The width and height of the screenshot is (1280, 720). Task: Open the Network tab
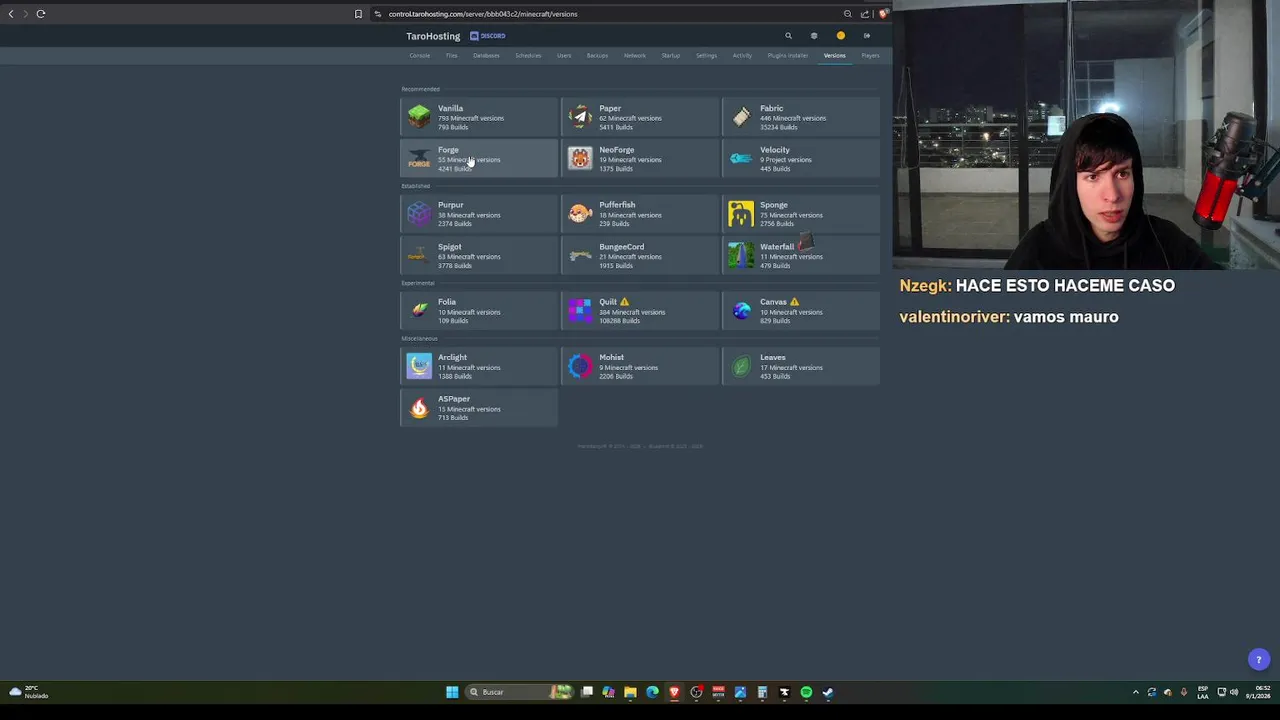pyautogui.click(x=635, y=56)
